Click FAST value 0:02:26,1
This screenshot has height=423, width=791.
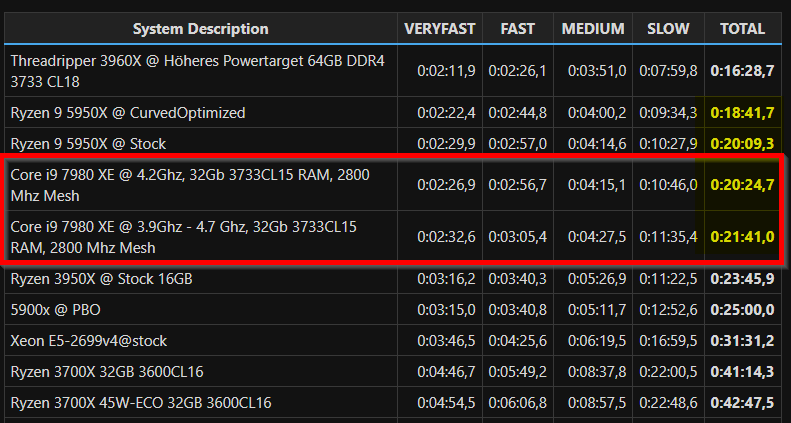coord(518,71)
